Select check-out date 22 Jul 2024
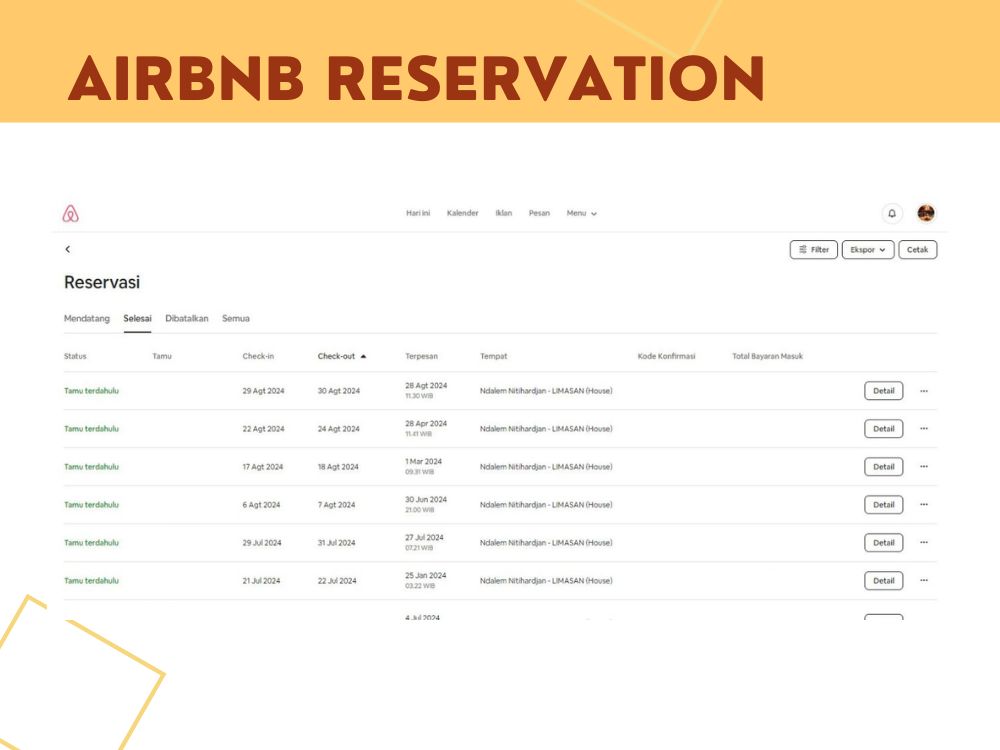This screenshot has height=750, width=1000. [x=337, y=581]
